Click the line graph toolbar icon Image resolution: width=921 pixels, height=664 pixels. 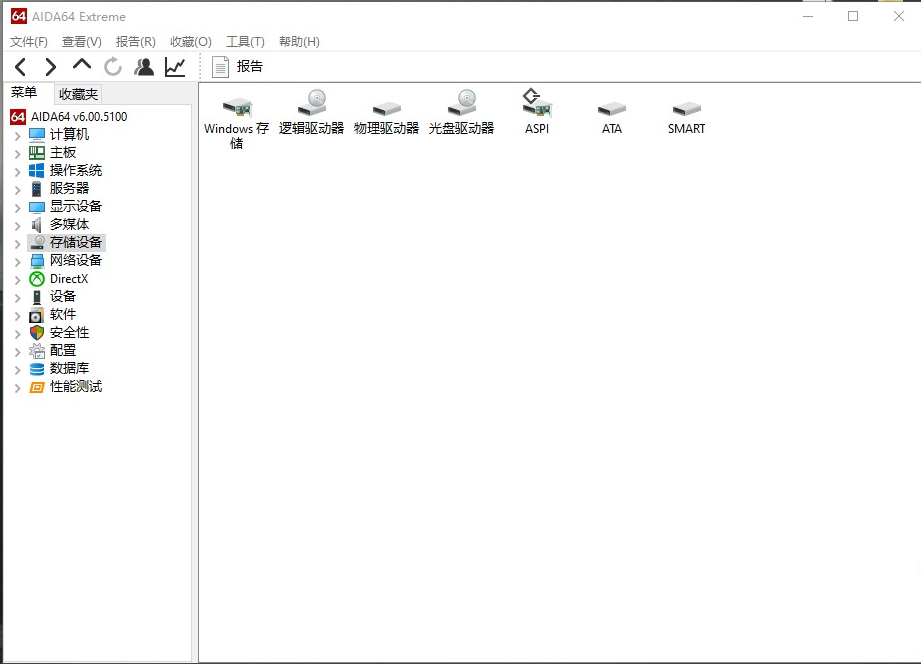tap(175, 67)
